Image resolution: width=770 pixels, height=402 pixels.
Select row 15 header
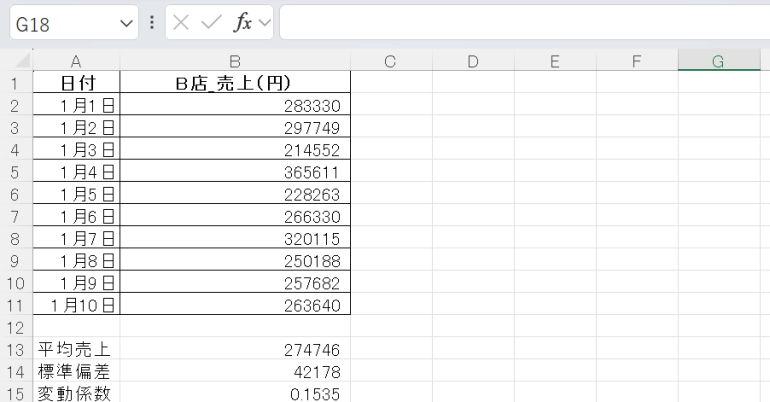(16, 394)
